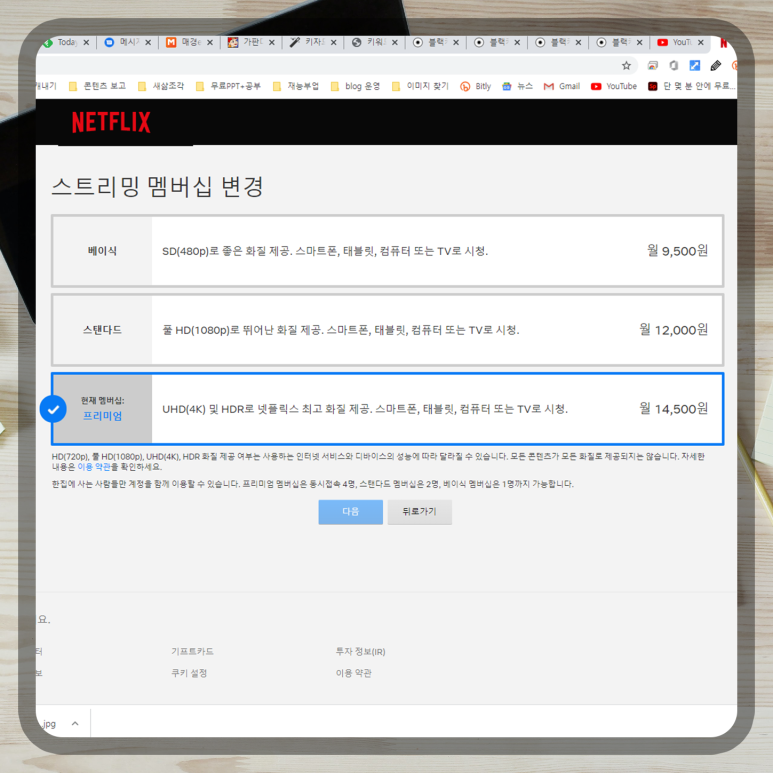Click the 풀 HD(1080p) plan description text

click(x=341, y=330)
